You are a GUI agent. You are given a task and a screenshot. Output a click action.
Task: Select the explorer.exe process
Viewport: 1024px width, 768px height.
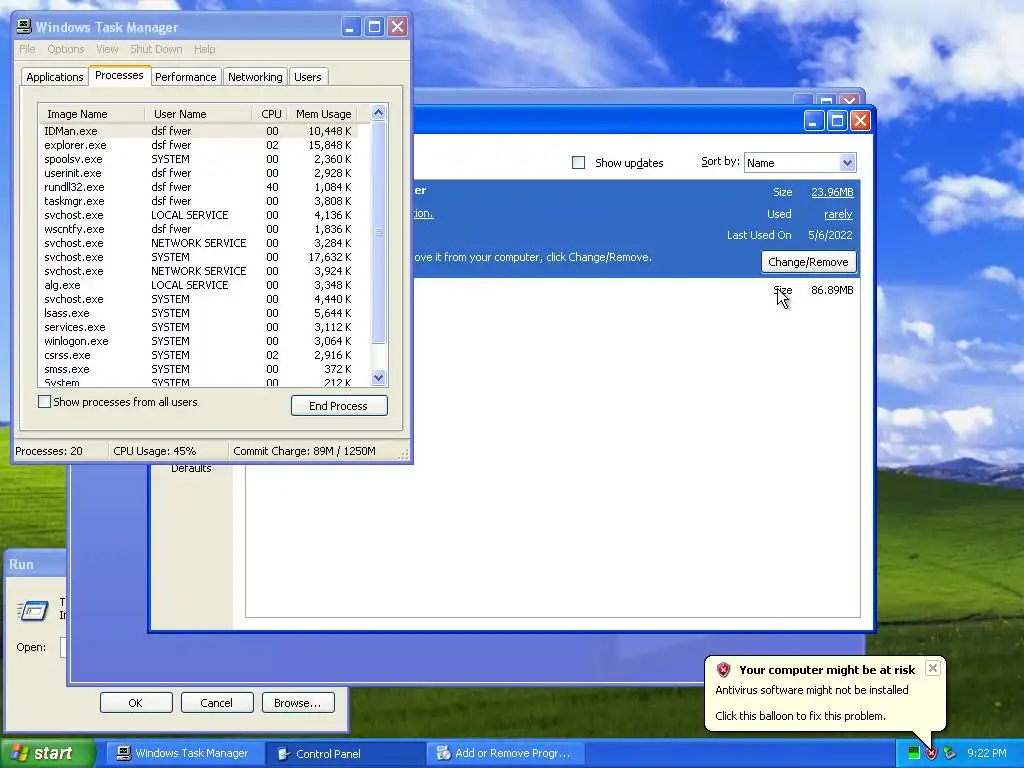click(199, 145)
